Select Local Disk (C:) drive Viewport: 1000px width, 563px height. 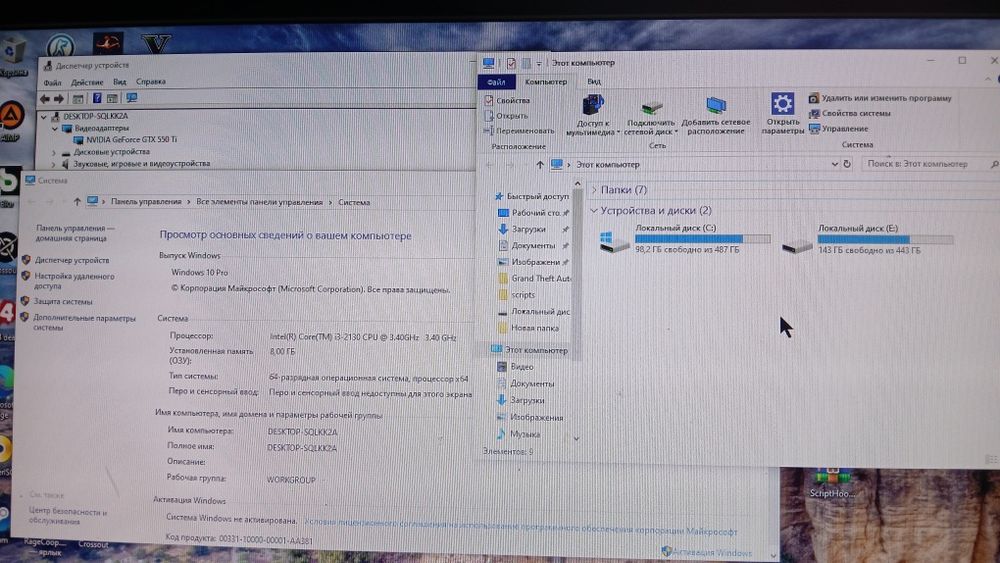[x=686, y=239]
